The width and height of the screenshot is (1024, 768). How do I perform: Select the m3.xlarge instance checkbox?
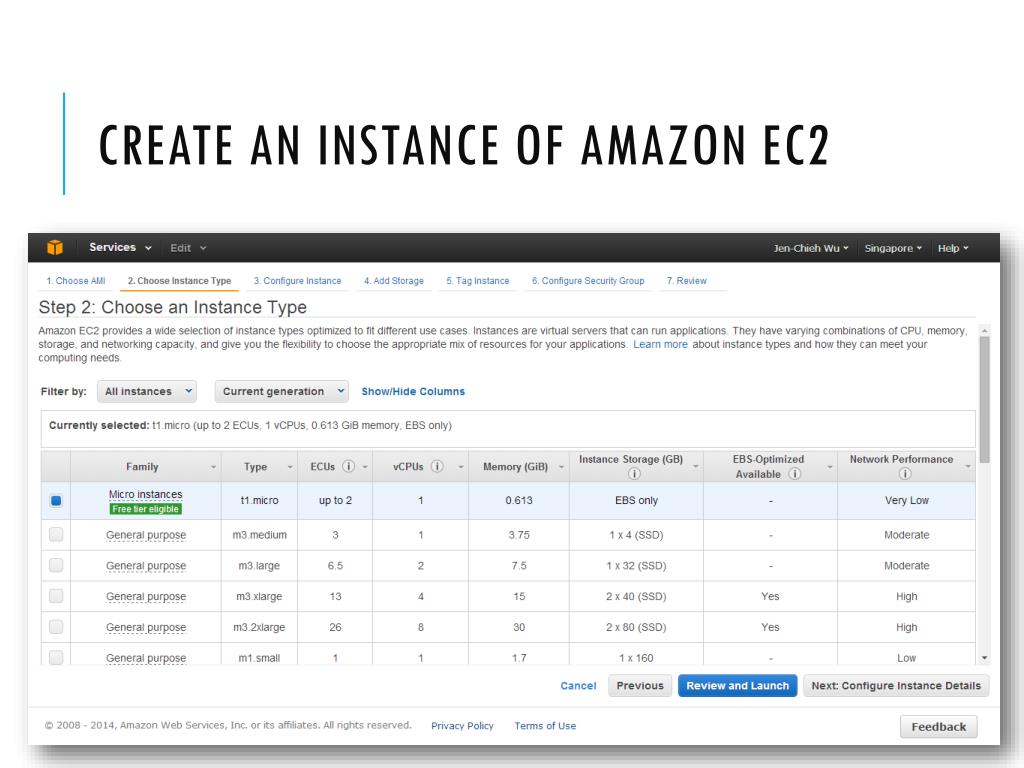pos(56,596)
